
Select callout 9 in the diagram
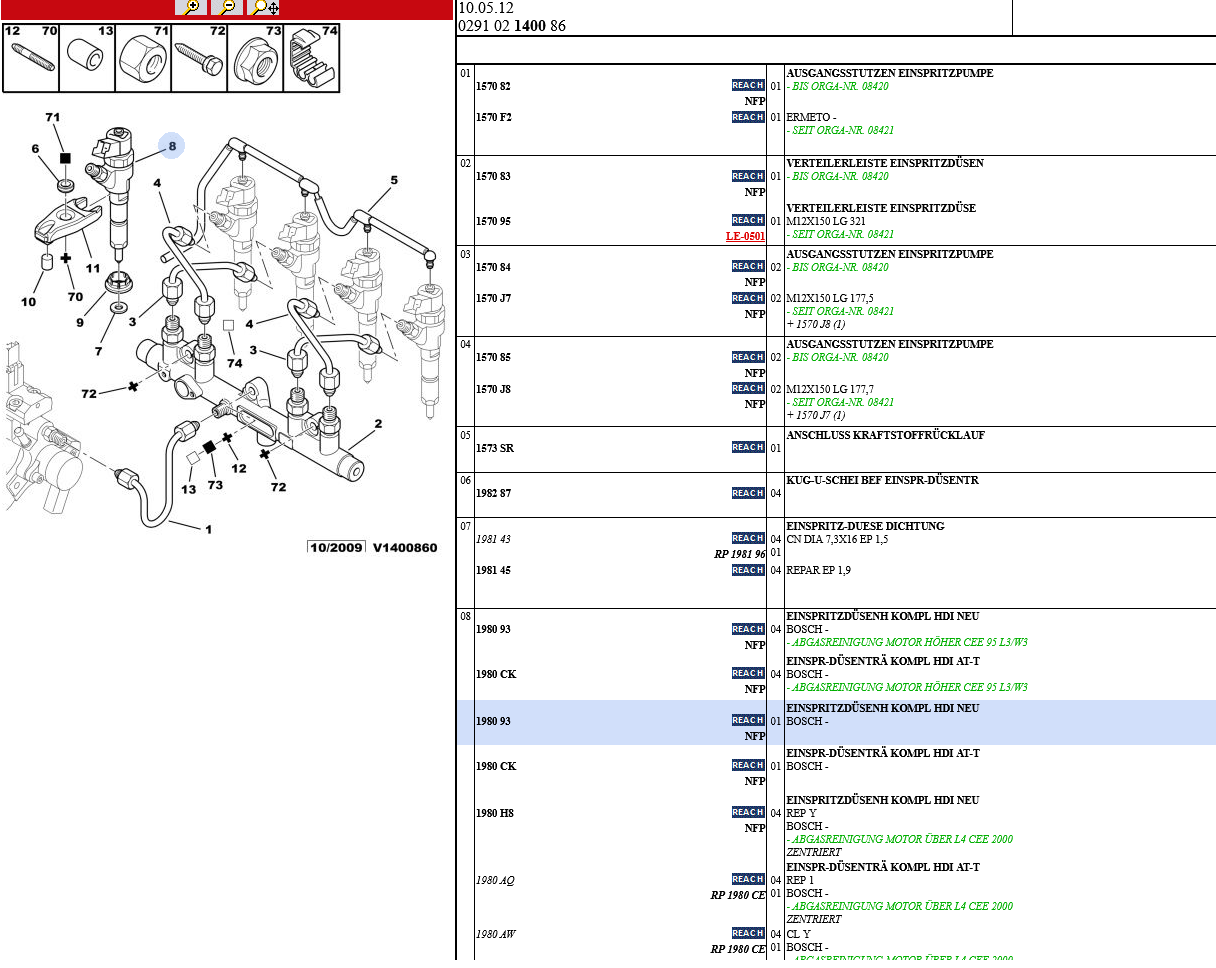point(80,322)
